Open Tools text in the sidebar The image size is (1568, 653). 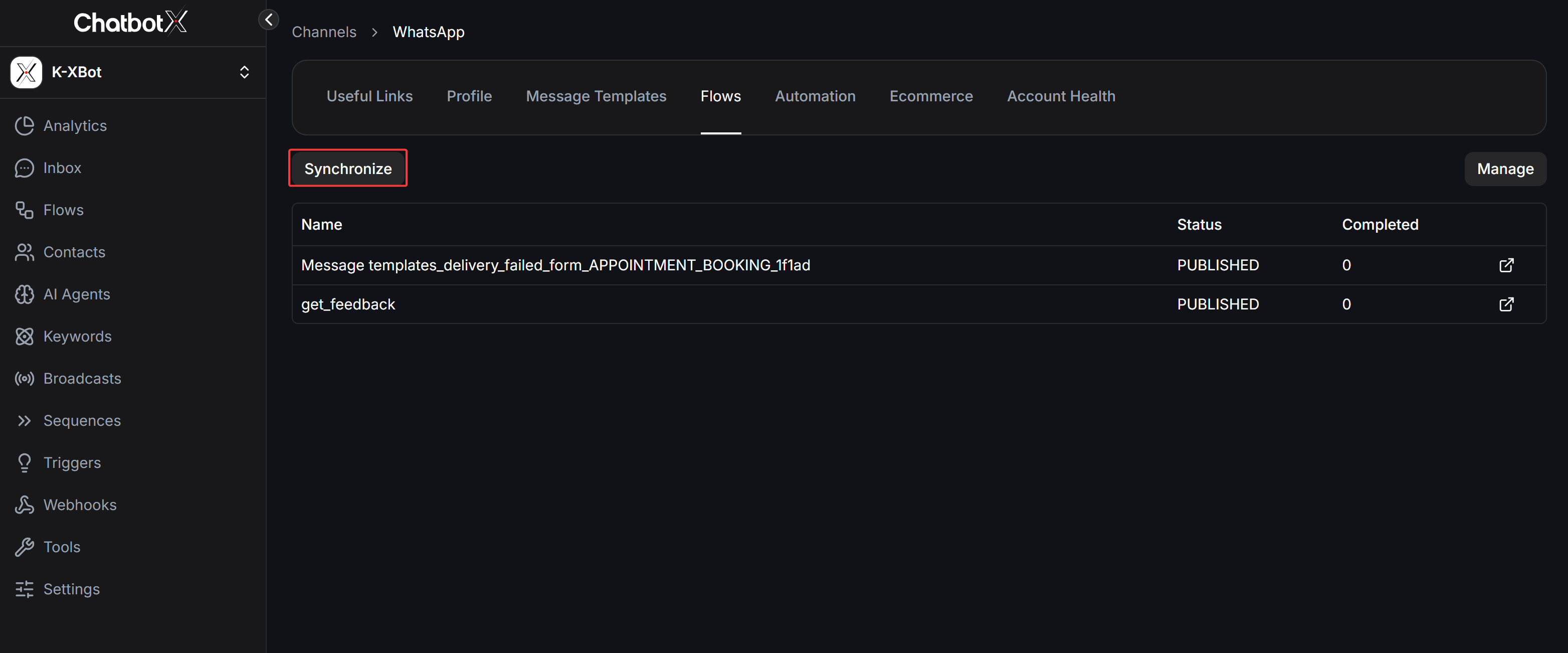coord(62,547)
